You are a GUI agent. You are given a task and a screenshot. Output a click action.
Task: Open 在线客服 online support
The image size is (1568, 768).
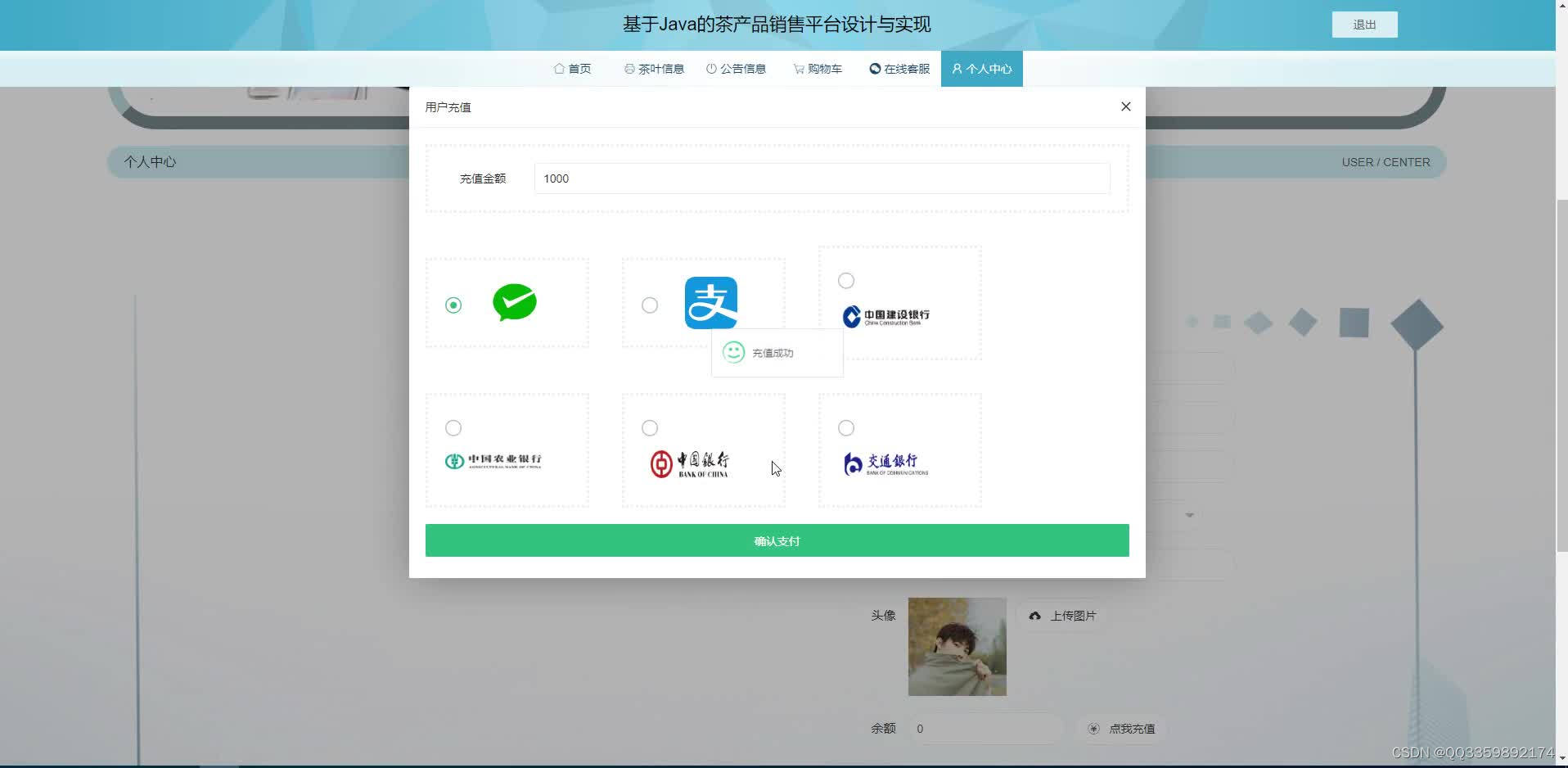click(899, 69)
